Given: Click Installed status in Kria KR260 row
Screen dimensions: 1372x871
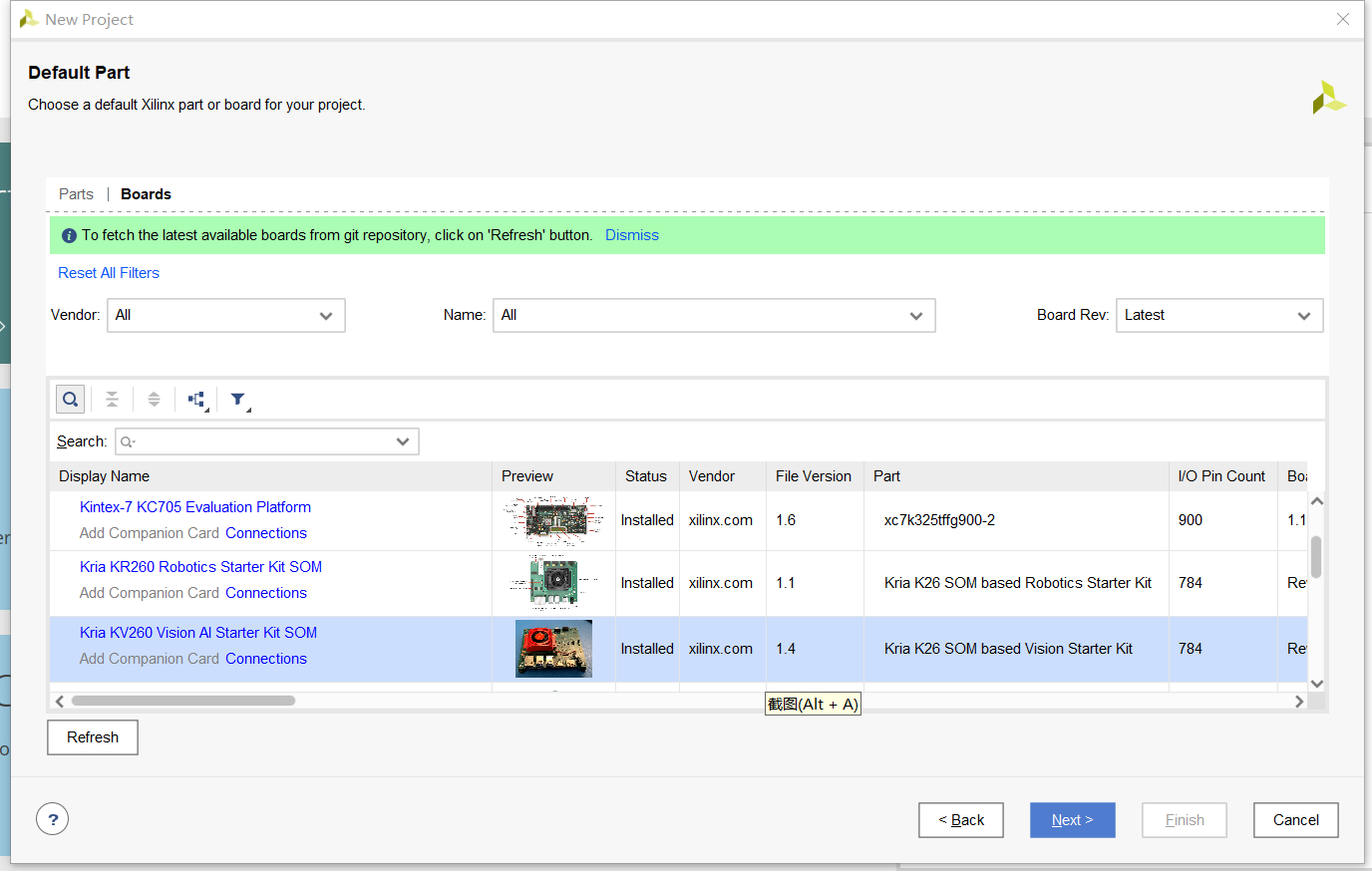Looking at the screenshot, I should (647, 583).
